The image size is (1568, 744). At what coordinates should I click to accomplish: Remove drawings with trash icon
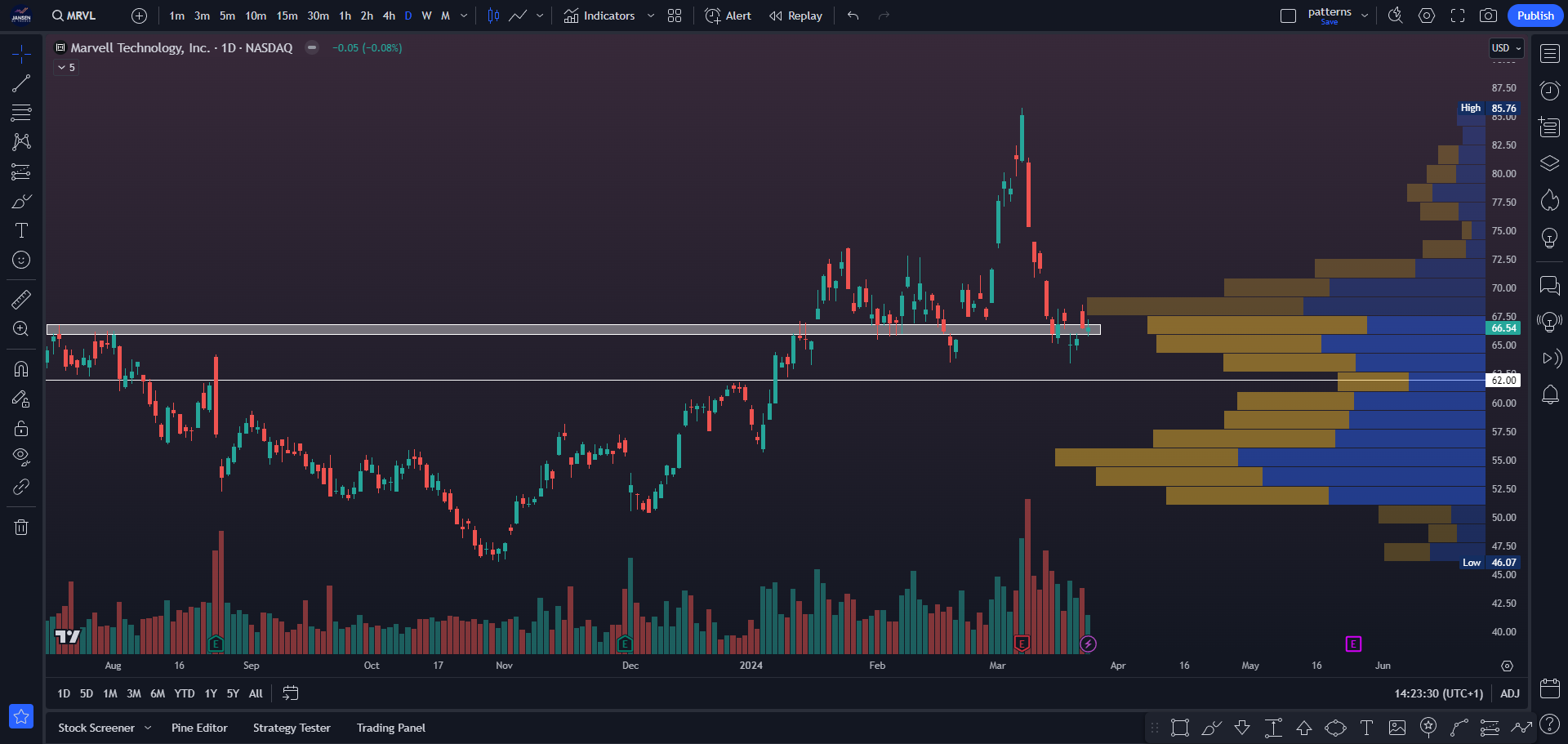pos(21,527)
